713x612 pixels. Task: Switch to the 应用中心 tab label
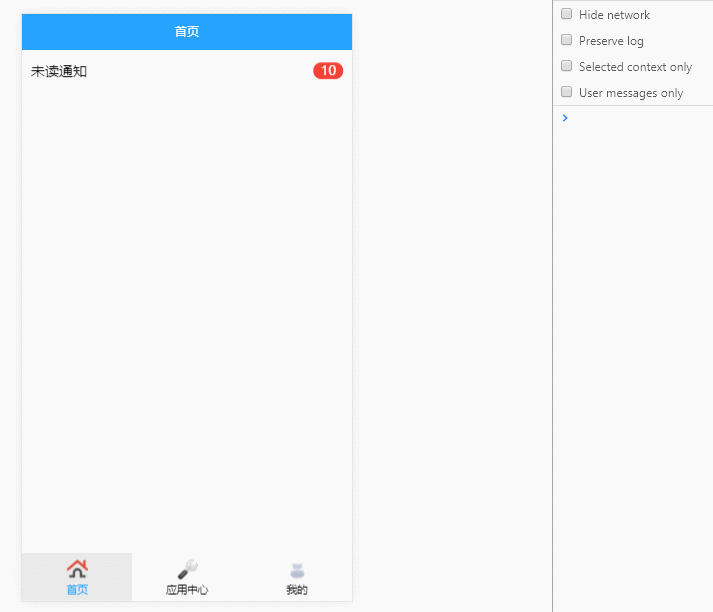tap(187, 590)
